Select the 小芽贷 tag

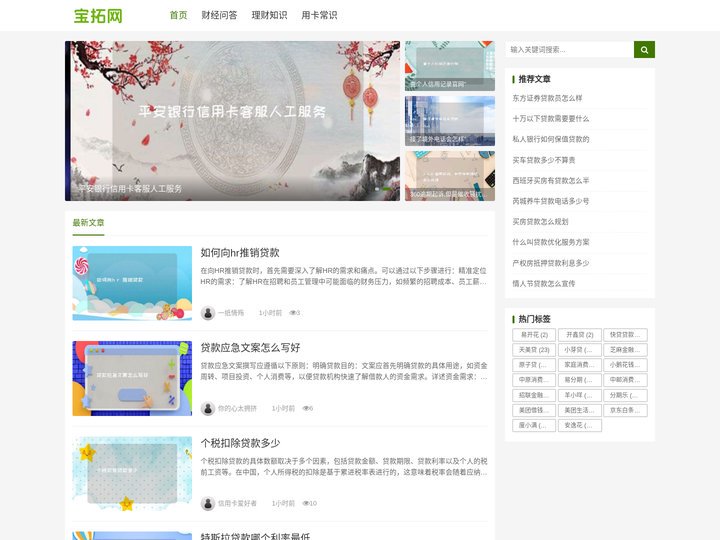pyautogui.click(x=579, y=350)
